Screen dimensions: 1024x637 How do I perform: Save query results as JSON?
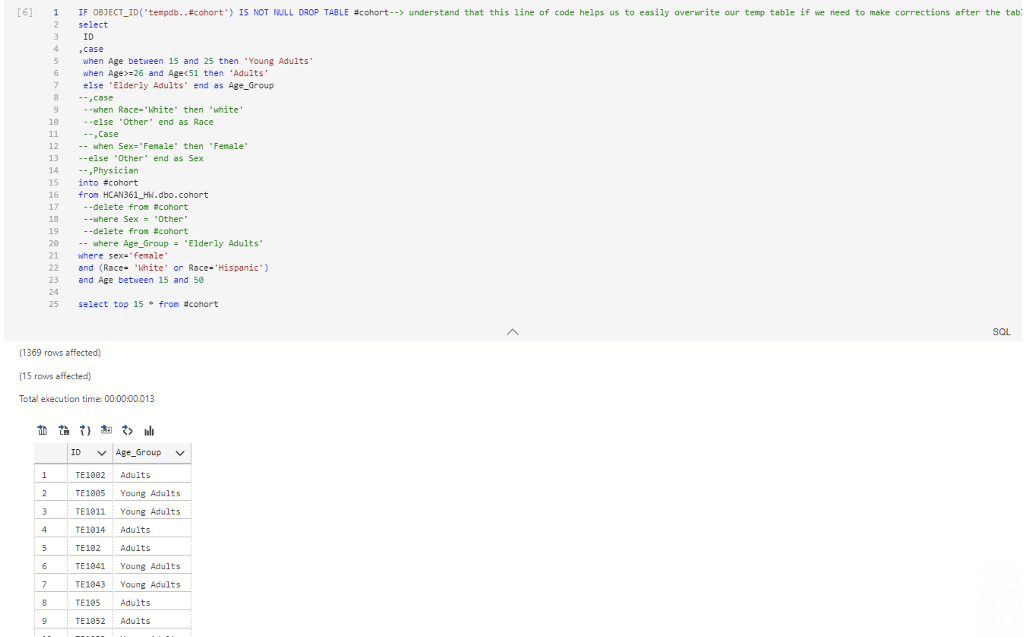coord(85,430)
